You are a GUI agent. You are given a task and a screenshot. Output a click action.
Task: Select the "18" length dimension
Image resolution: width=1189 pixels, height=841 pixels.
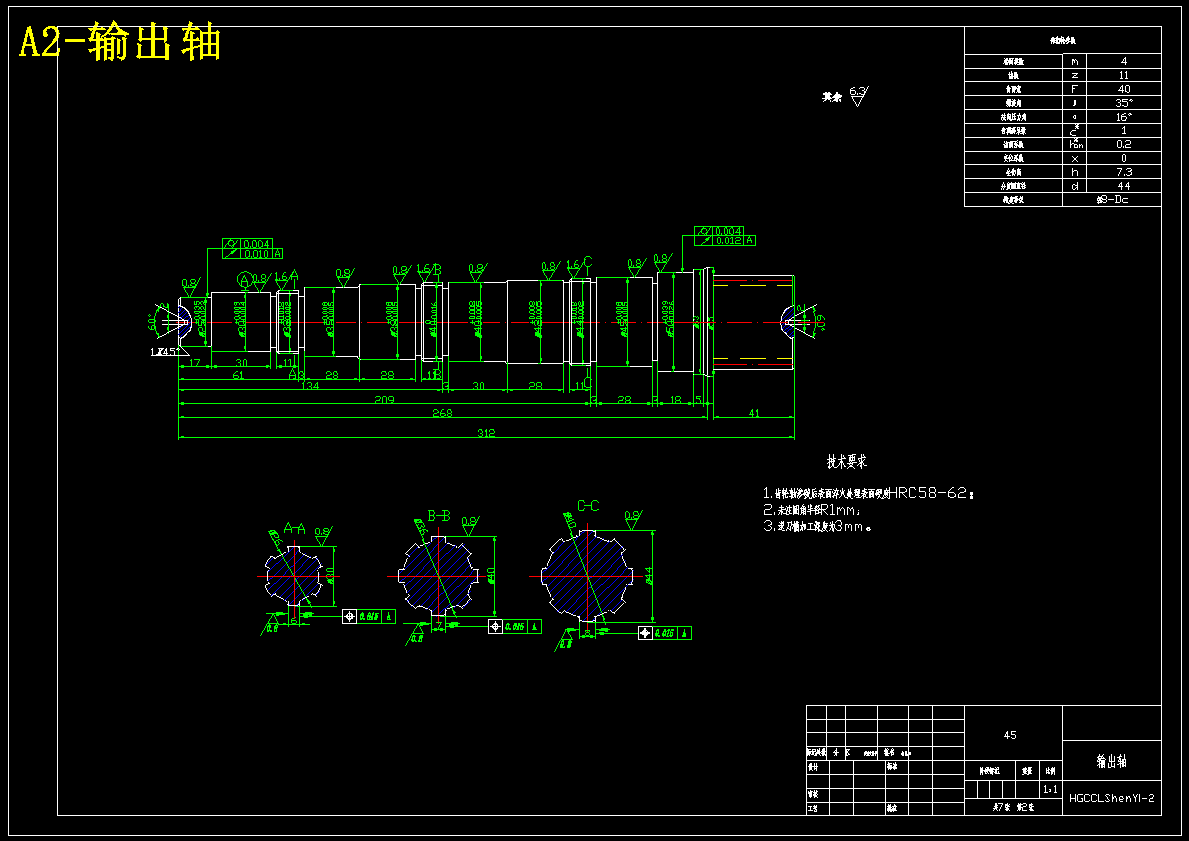pyautogui.click(x=676, y=400)
